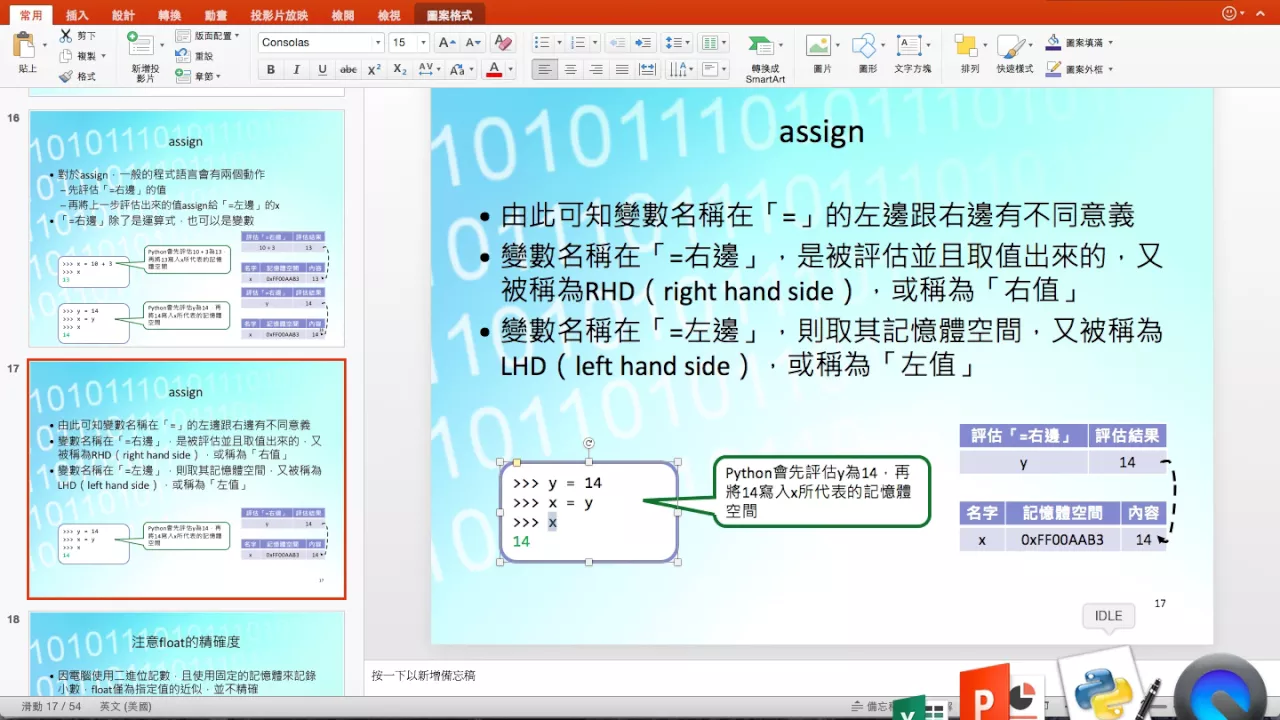Open the Home (常用) ribbon tab
This screenshot has height=720, width=1280.
pos(31,15)
